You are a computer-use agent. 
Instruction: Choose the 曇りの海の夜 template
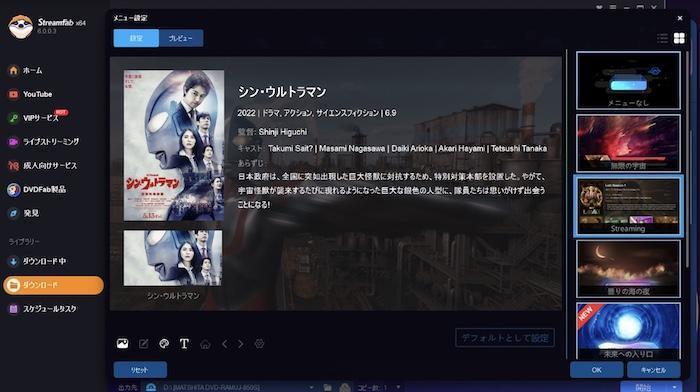(628, 269)
